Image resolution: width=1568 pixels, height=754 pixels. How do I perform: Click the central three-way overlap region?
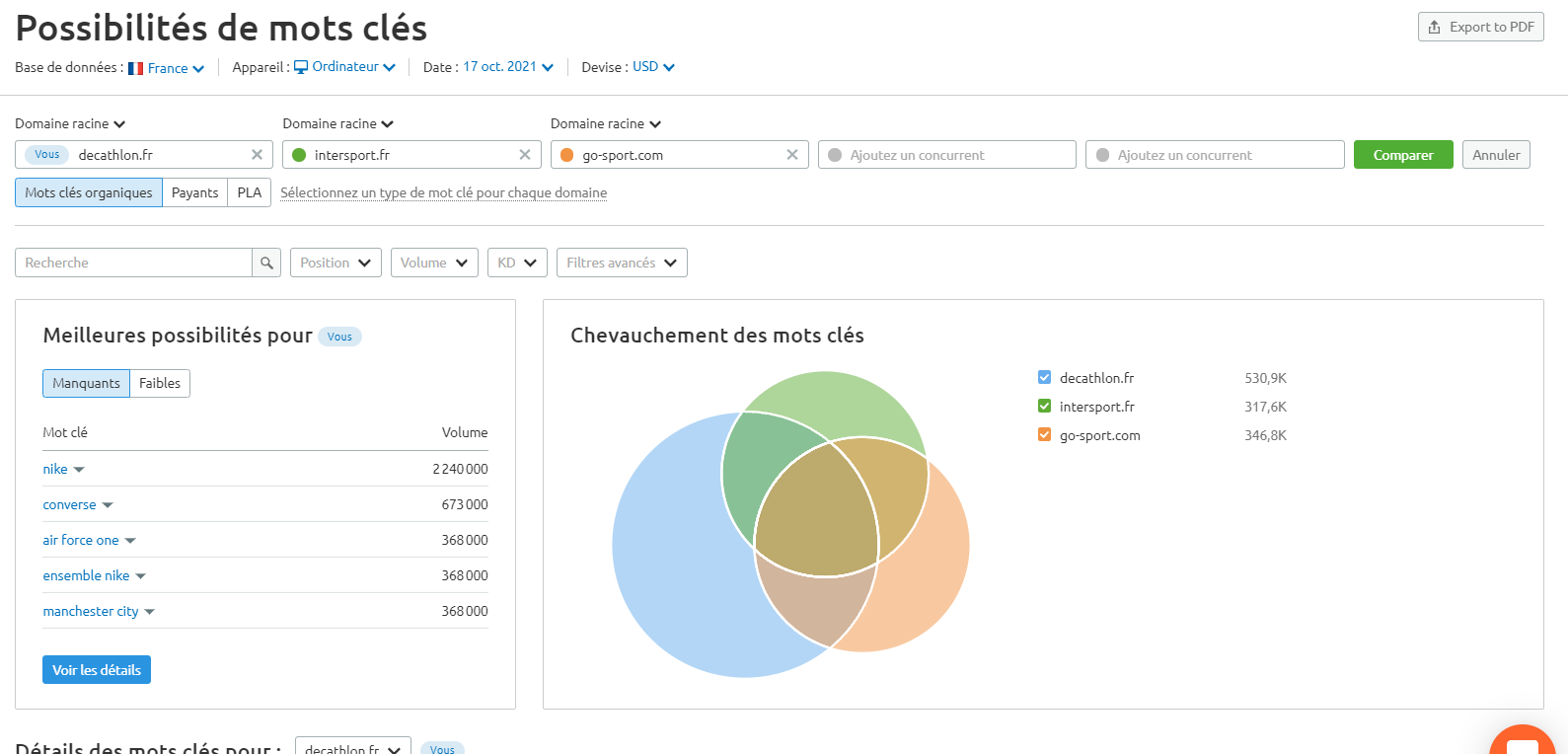pyautogui.click(x=817, y=513)
